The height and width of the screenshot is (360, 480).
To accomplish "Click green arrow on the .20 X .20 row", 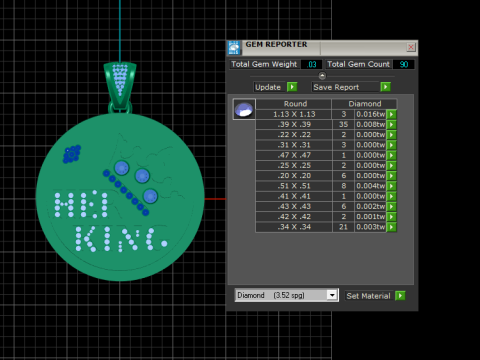I will (x=392, y=176).
